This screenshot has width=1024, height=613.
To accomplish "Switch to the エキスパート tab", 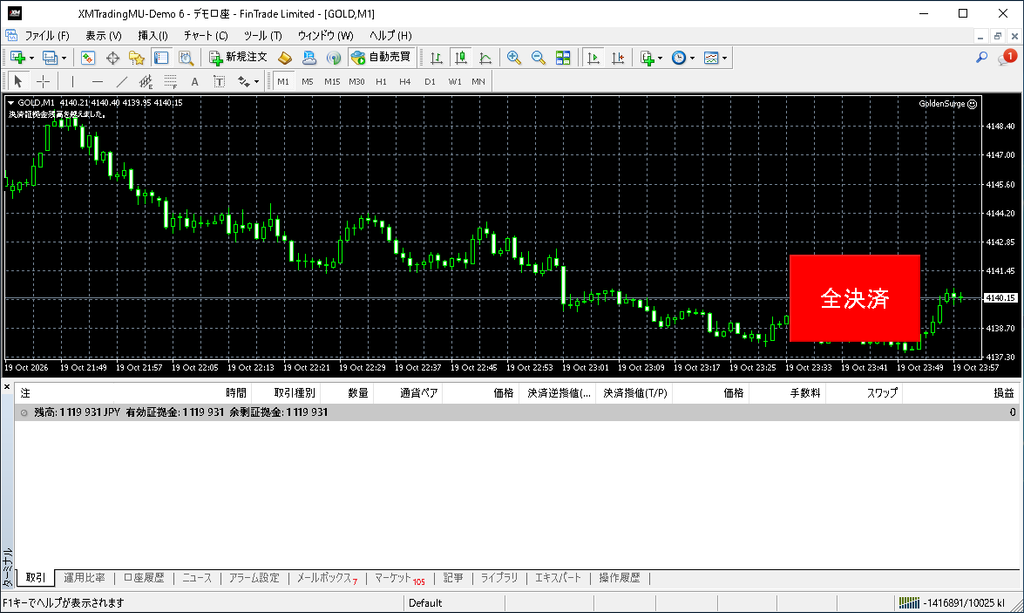I will pos(558,578).
